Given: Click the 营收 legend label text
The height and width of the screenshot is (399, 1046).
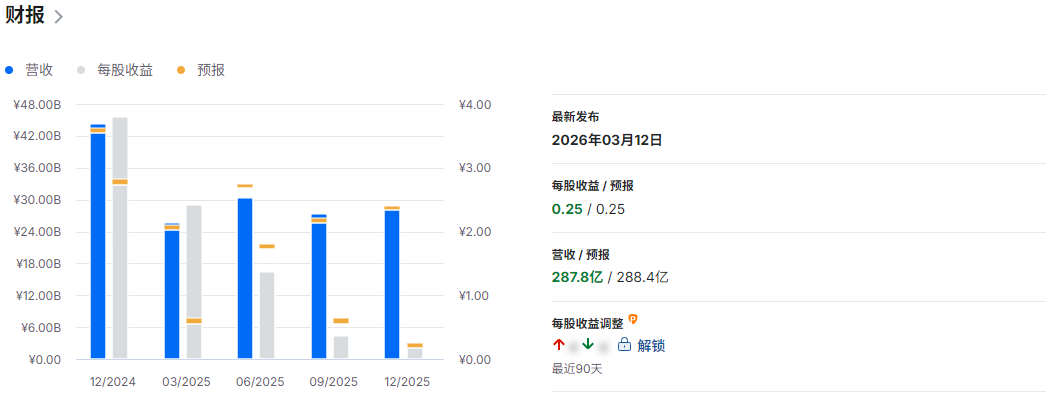Looking at the screenshot, I should coord(39,70).
